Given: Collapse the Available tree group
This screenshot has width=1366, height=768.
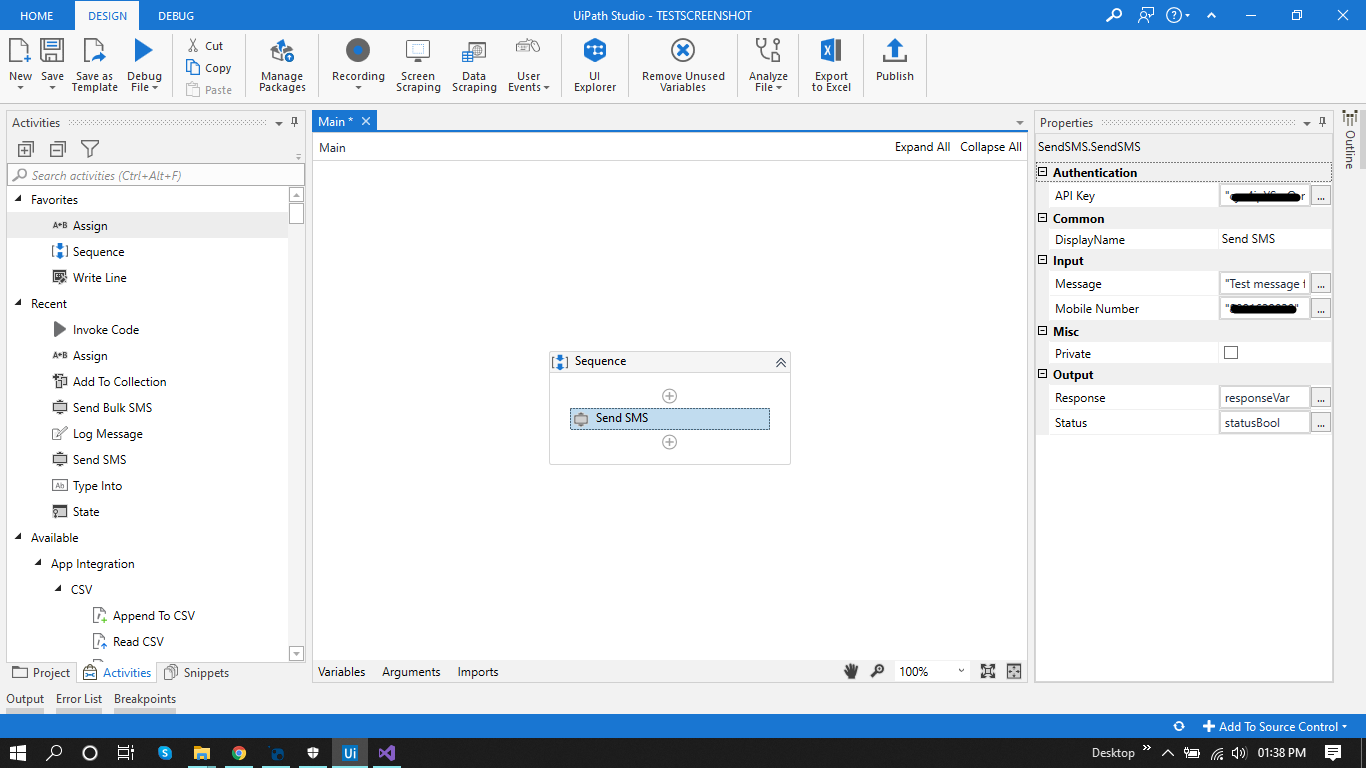Looking at the screenshot, I should point(19,537).
